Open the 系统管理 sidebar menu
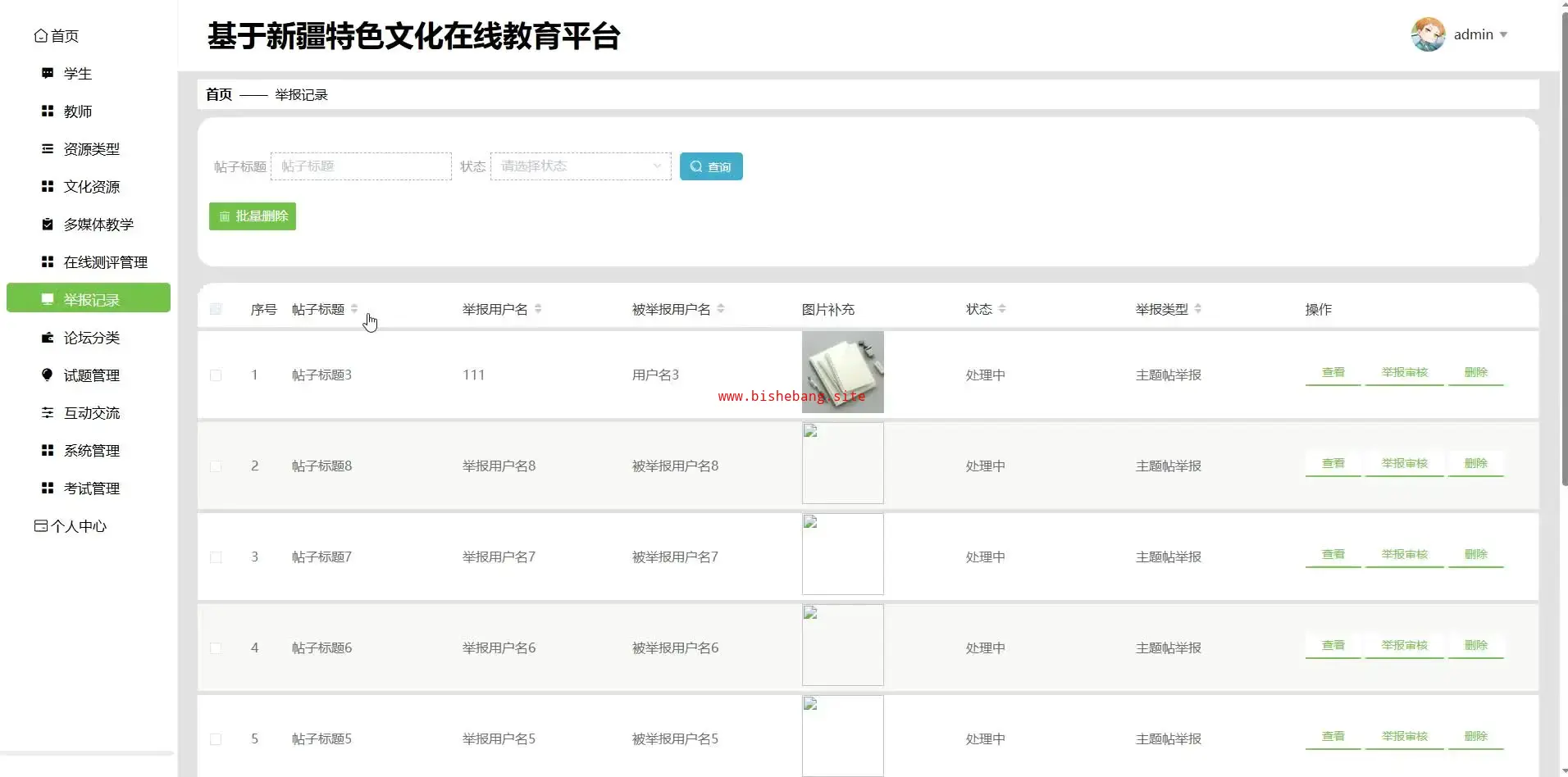This screenshot has width=1568, height=777. [x=89, y=451]
